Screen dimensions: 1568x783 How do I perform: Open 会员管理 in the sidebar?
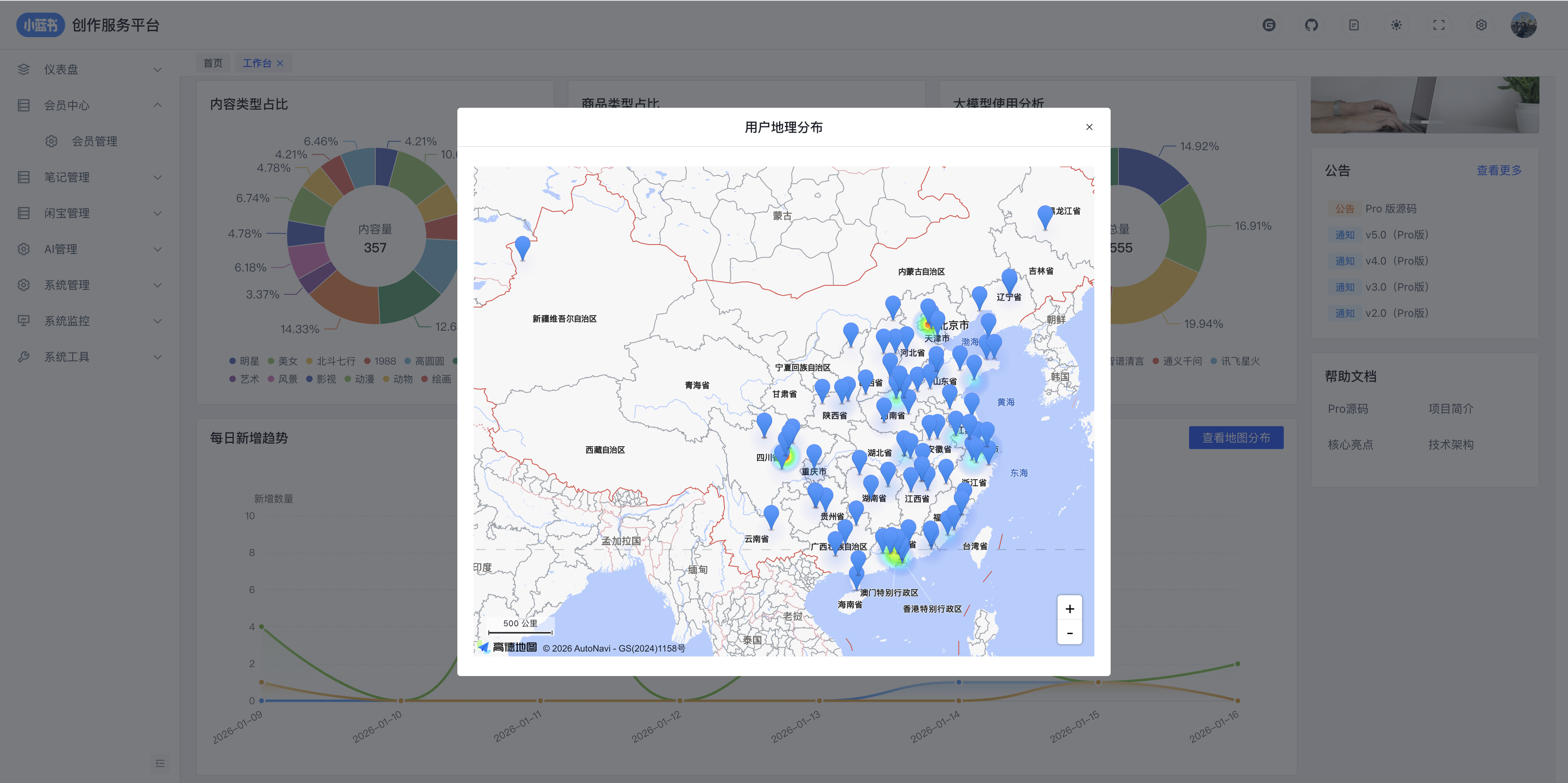94,141
